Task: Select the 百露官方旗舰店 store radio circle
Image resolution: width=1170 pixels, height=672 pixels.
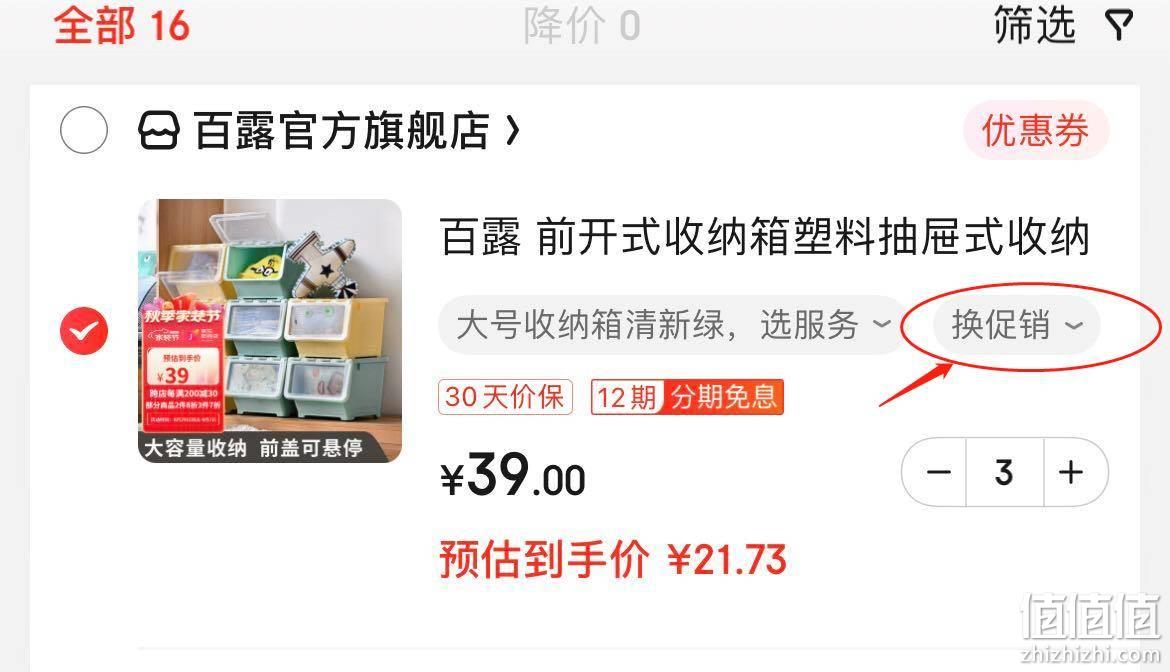Action: pos(84,131)
